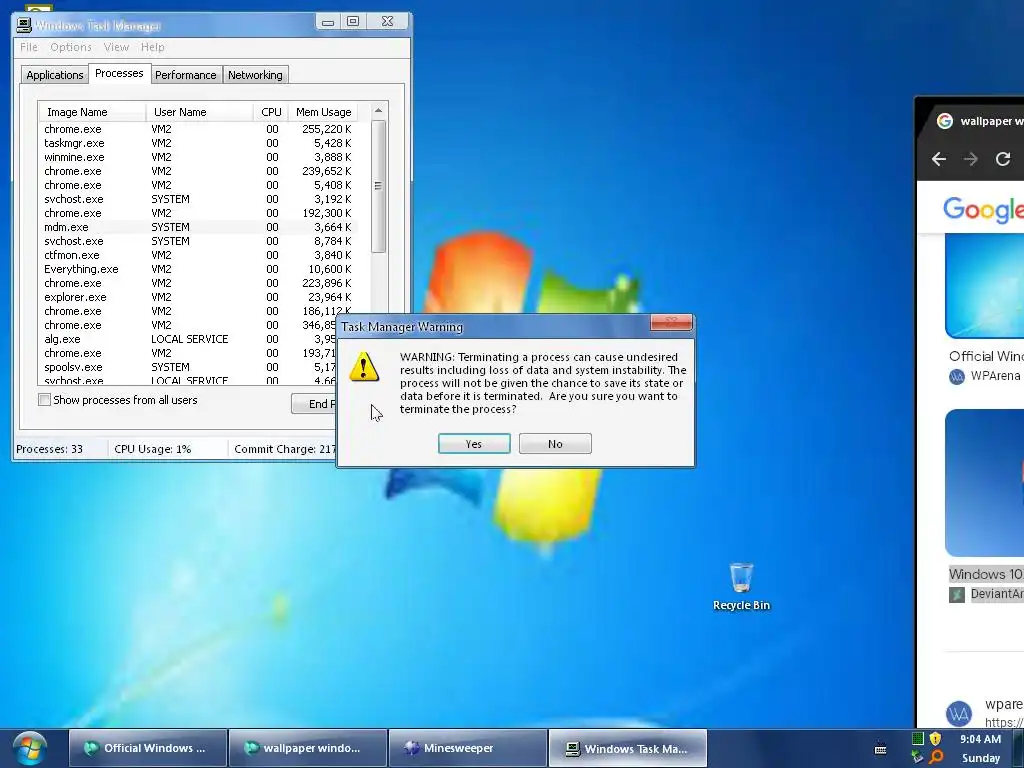Screen dimensions: 1024x768
Task: Click the clock showing 9:04 AM
Action: click(980, 739)
